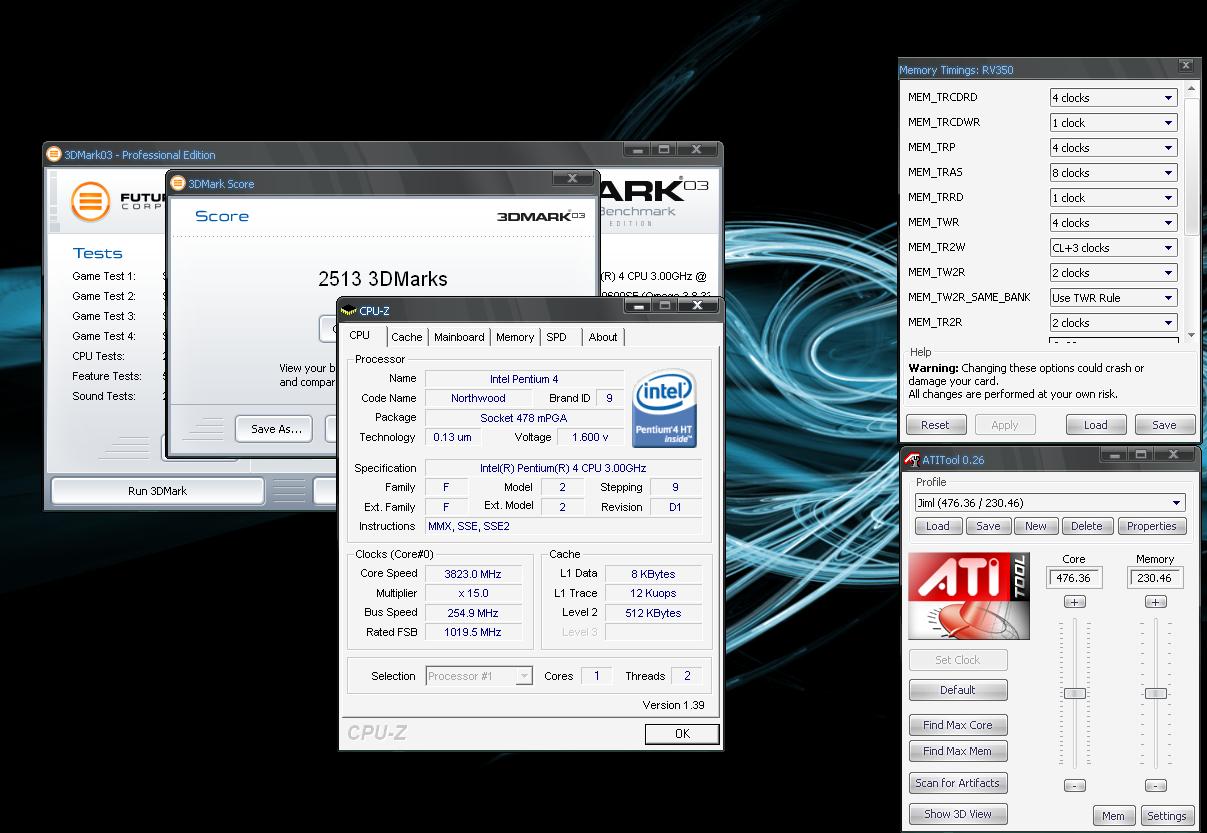Click the Rated FSB 1019.5 MHz value
This screenshot has width=1207, height=833.
pyautogui.click(x=473, y=632)
